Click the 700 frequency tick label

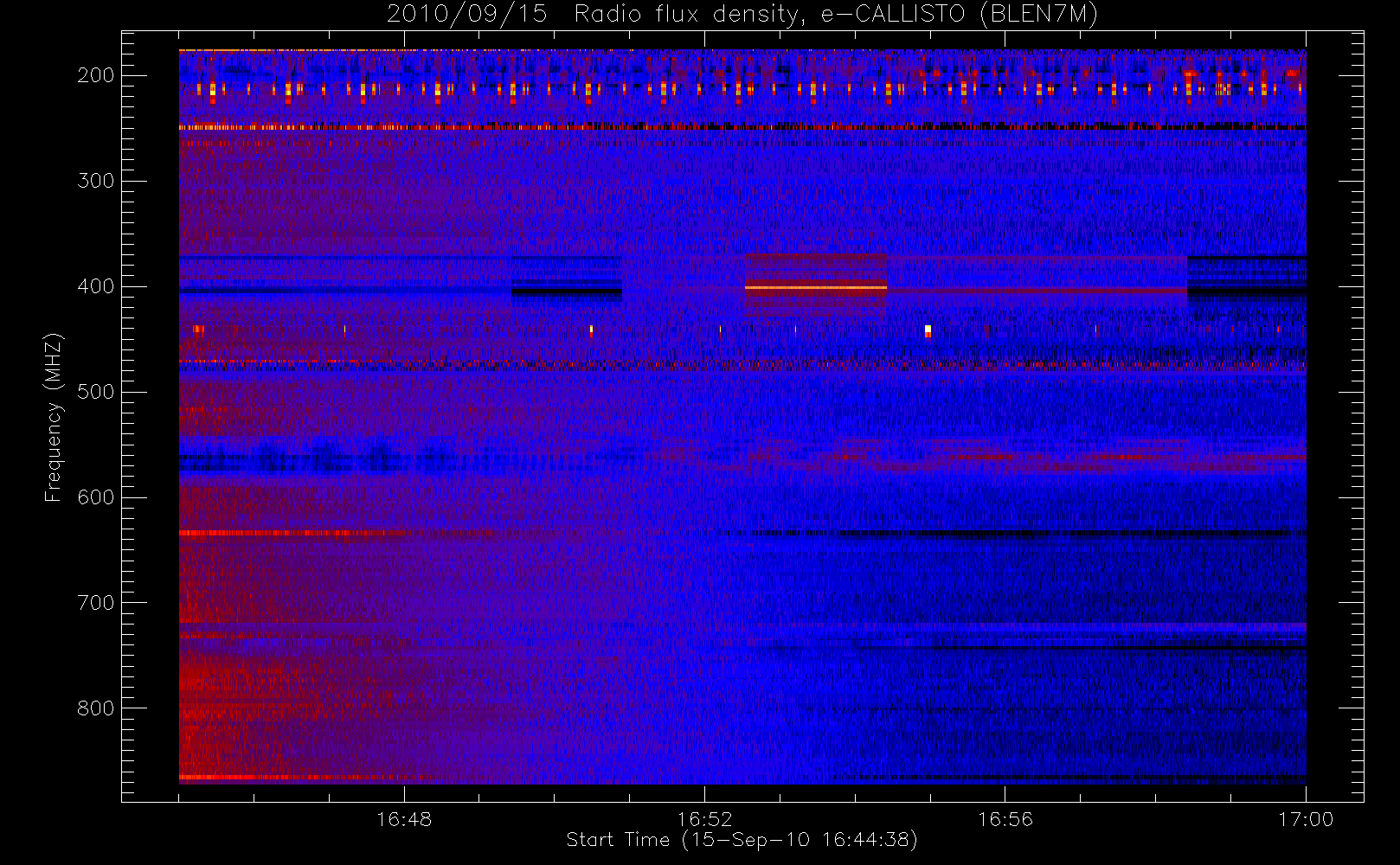[x=96, y=603]
